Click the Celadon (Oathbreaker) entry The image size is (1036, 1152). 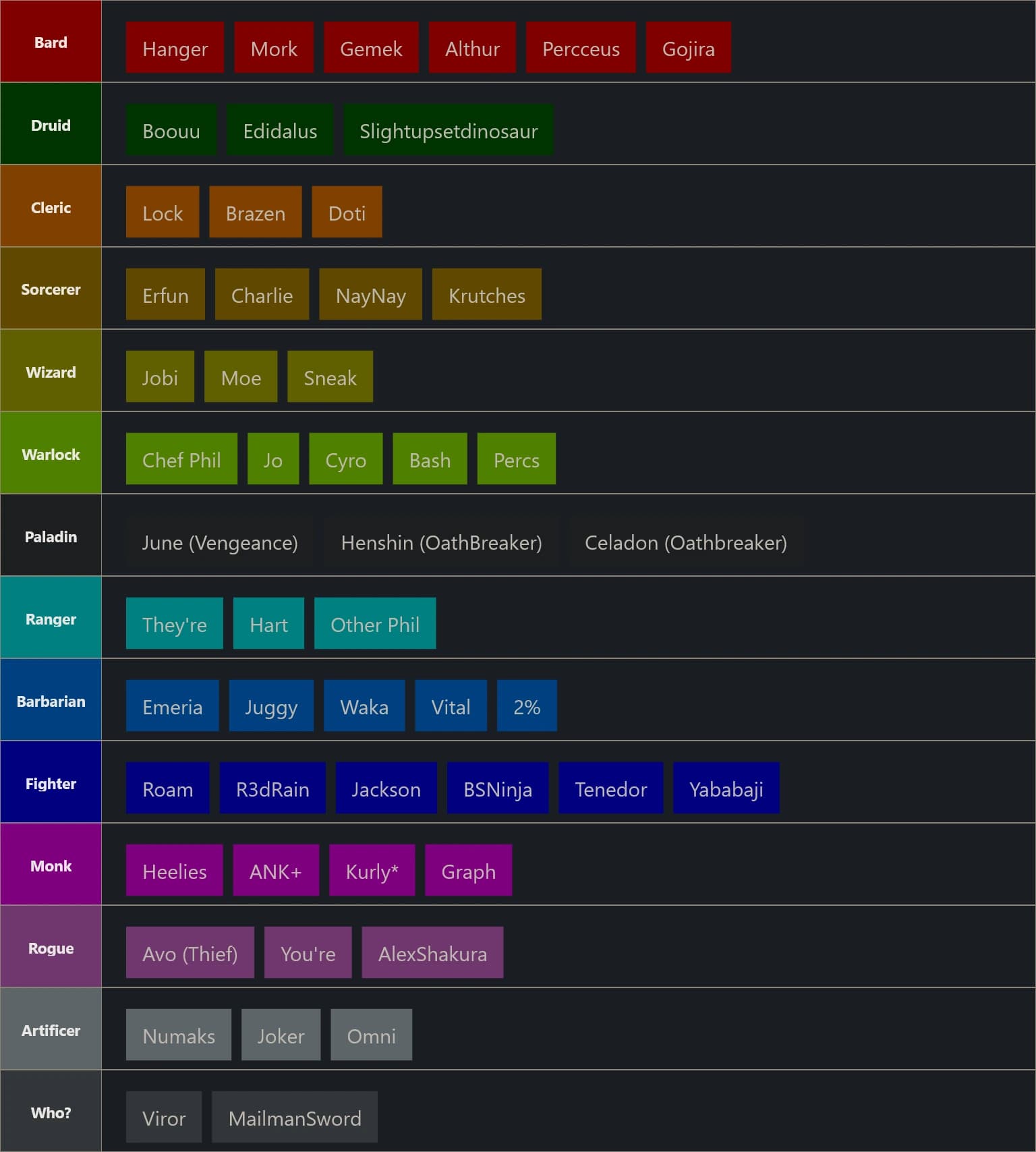(x=685, y=542)
